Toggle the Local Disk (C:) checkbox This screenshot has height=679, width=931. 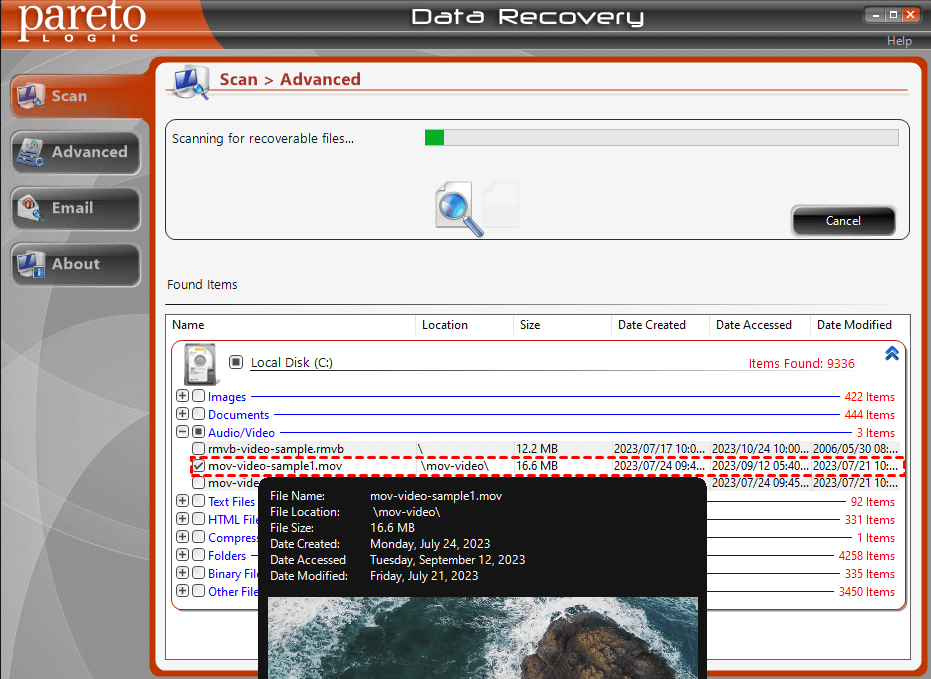236,362
